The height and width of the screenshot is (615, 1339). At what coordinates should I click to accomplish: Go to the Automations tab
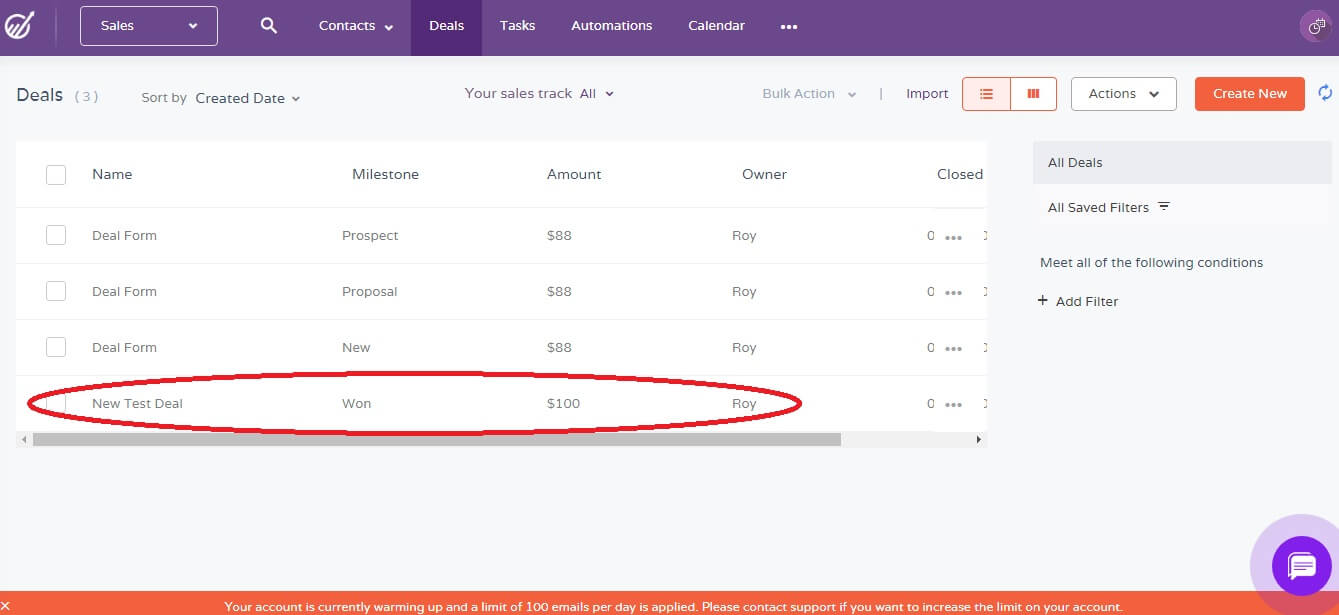pyautogui.click(x=611, y=26)
